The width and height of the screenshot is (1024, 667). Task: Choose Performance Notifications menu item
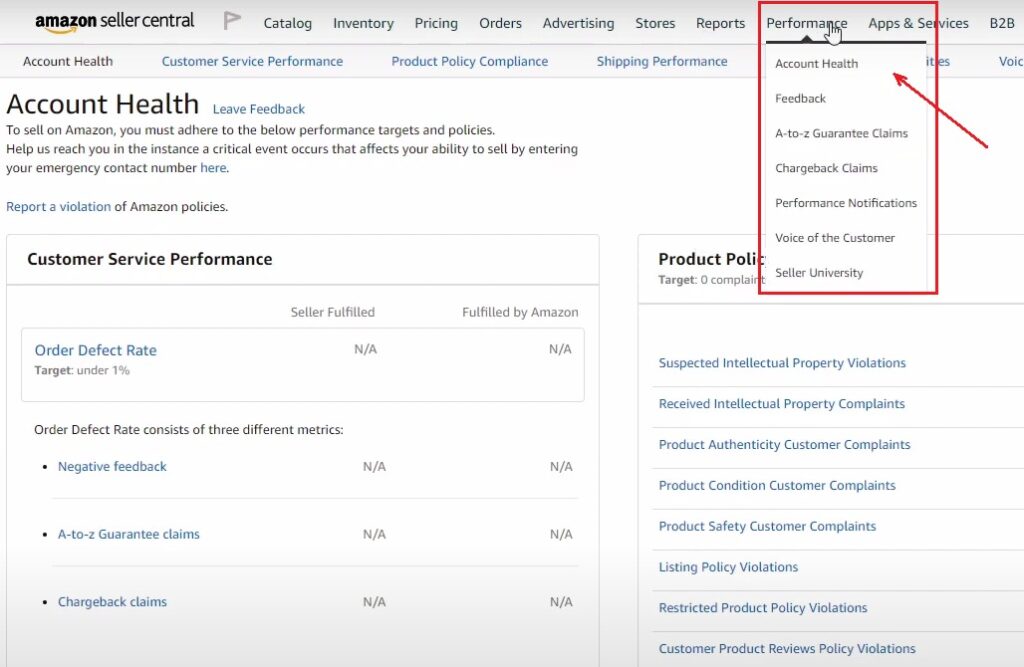click(x=845, y=203)
